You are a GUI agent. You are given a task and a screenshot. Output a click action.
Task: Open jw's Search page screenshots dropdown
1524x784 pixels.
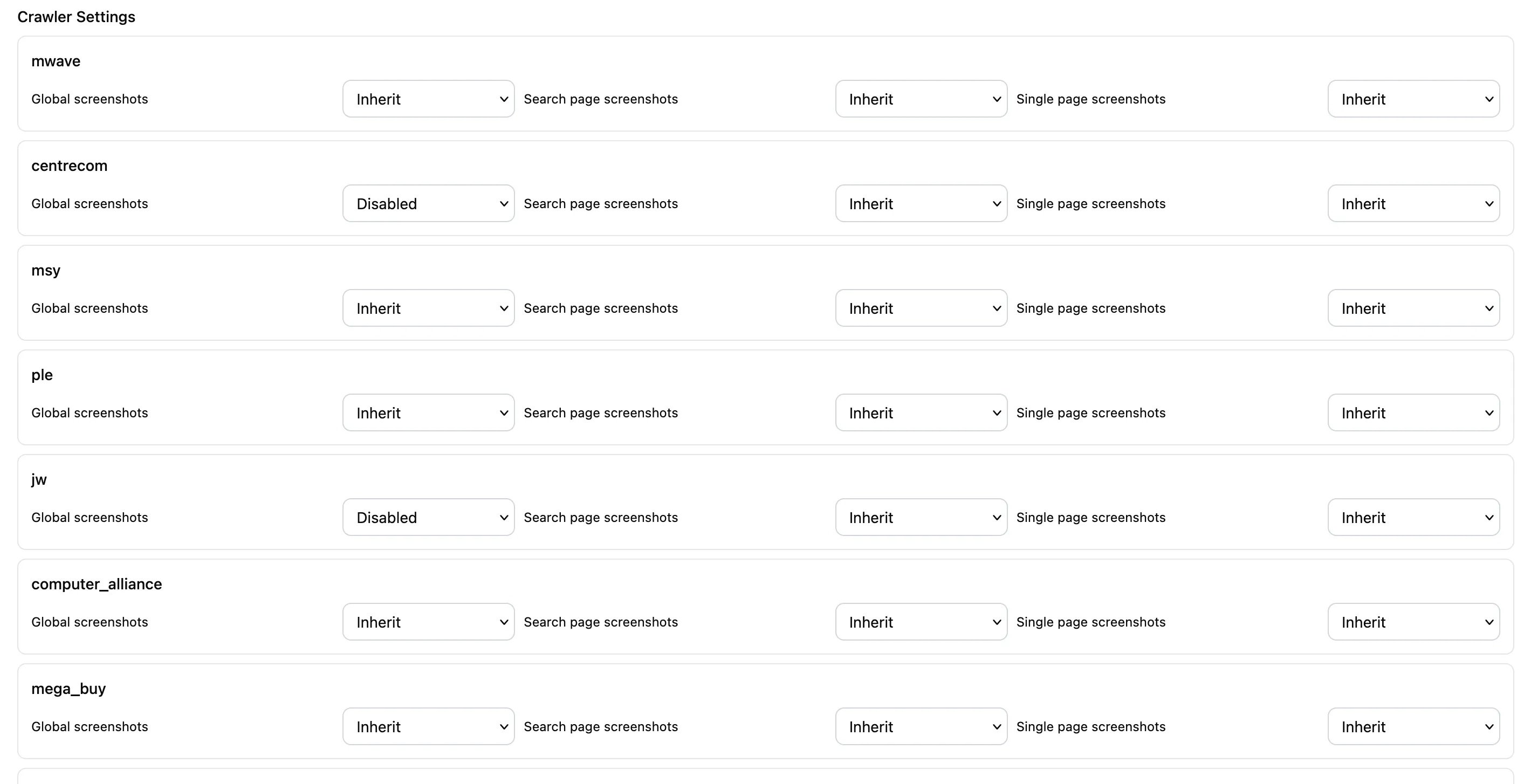[x=921, y=517]
